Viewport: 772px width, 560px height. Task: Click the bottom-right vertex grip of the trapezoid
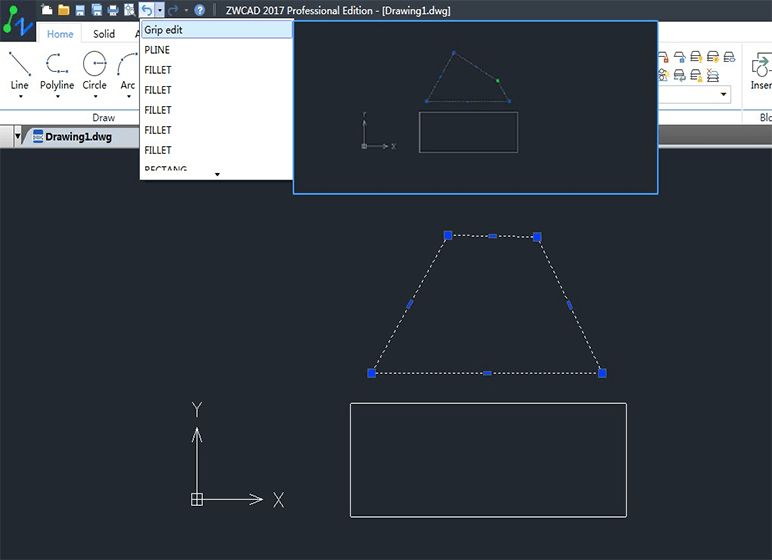(x=602, y=373)
